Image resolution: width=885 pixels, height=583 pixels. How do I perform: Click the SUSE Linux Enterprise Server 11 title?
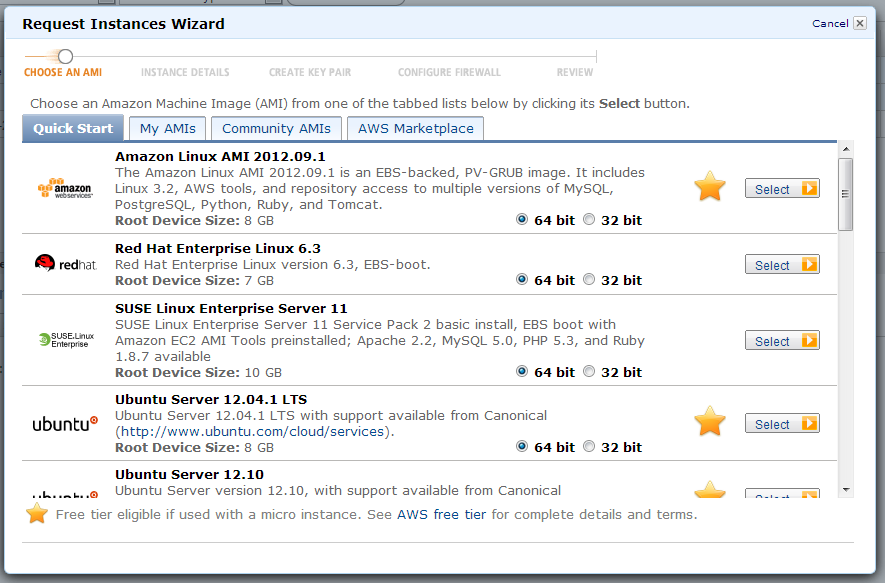click(231, 309)
